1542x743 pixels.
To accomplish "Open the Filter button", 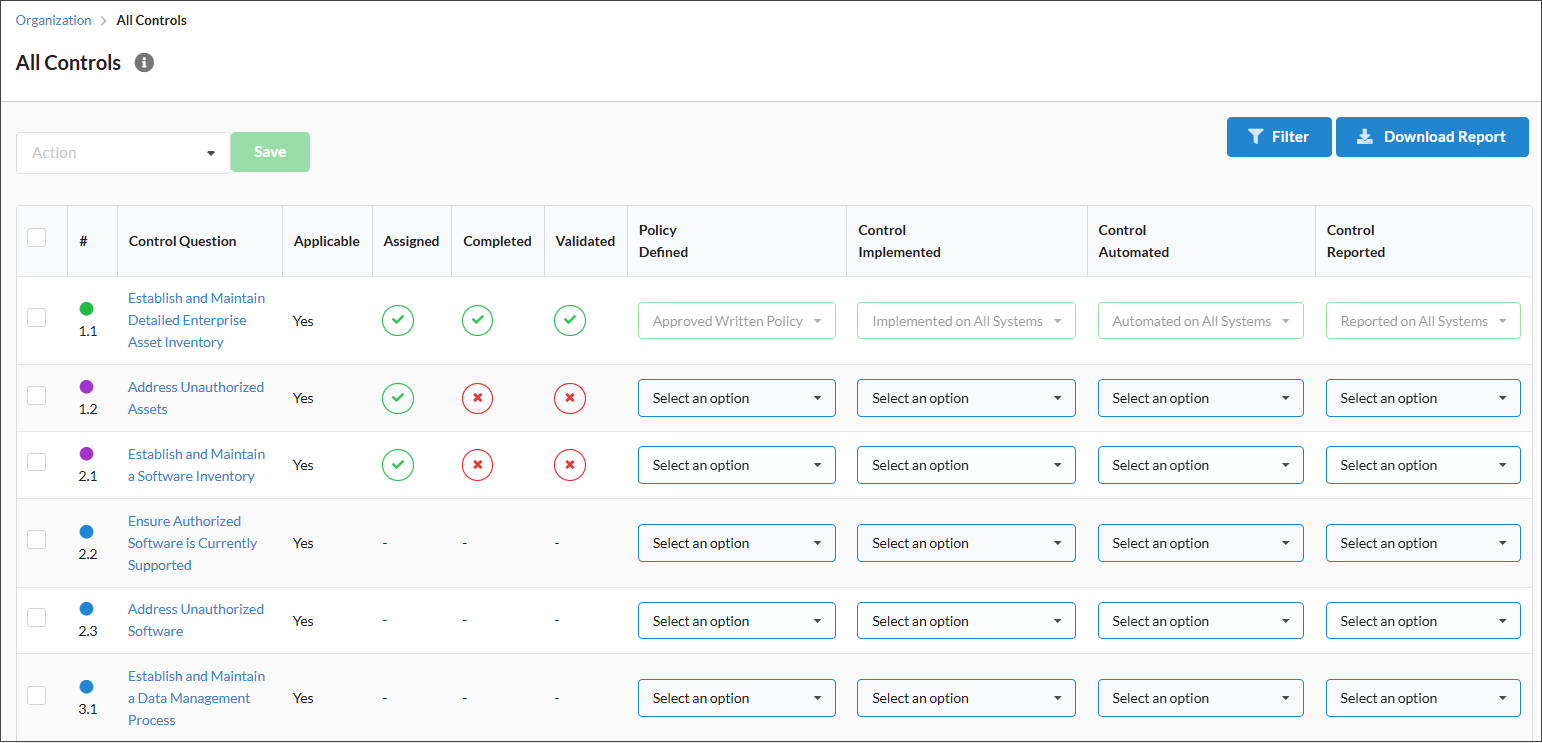I will pos(1279,137).
